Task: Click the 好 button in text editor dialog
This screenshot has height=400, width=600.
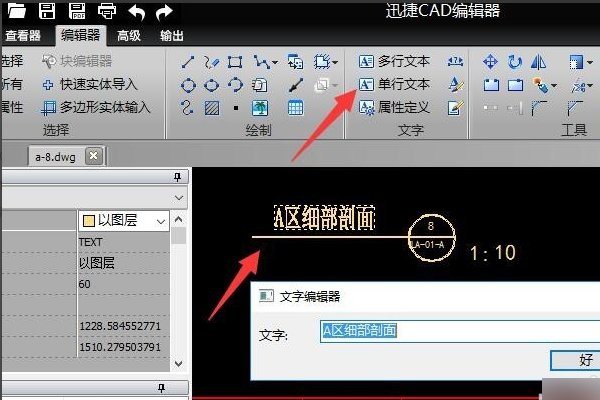Action: click(575, 360)
